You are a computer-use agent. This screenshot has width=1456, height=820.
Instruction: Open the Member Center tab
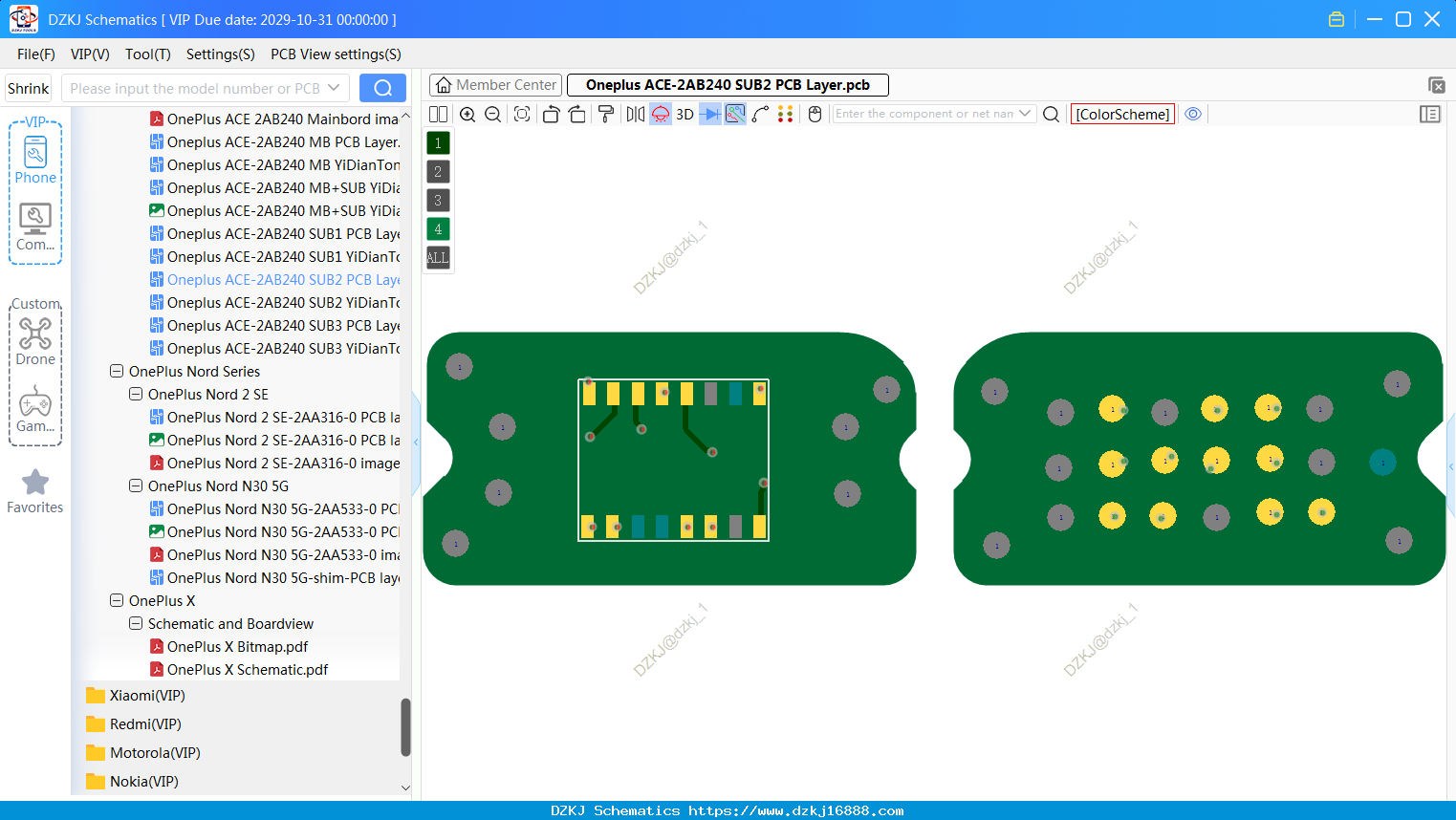point(495,85)
